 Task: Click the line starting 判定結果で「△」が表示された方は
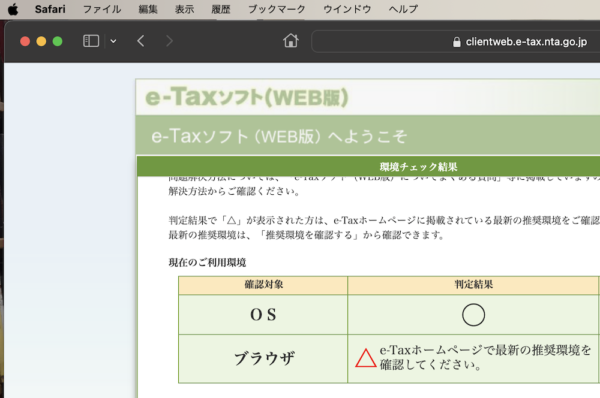click(x=384, y=220)
